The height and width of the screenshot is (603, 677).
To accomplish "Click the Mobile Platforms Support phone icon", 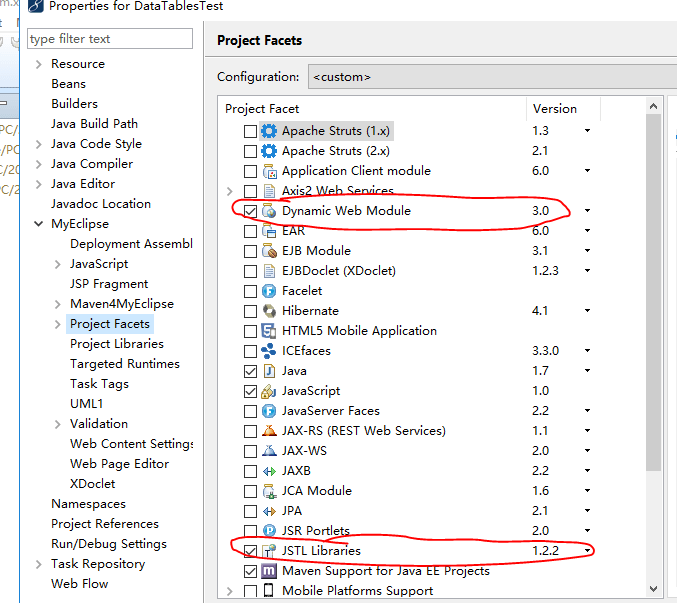I will tap(269, 590).
